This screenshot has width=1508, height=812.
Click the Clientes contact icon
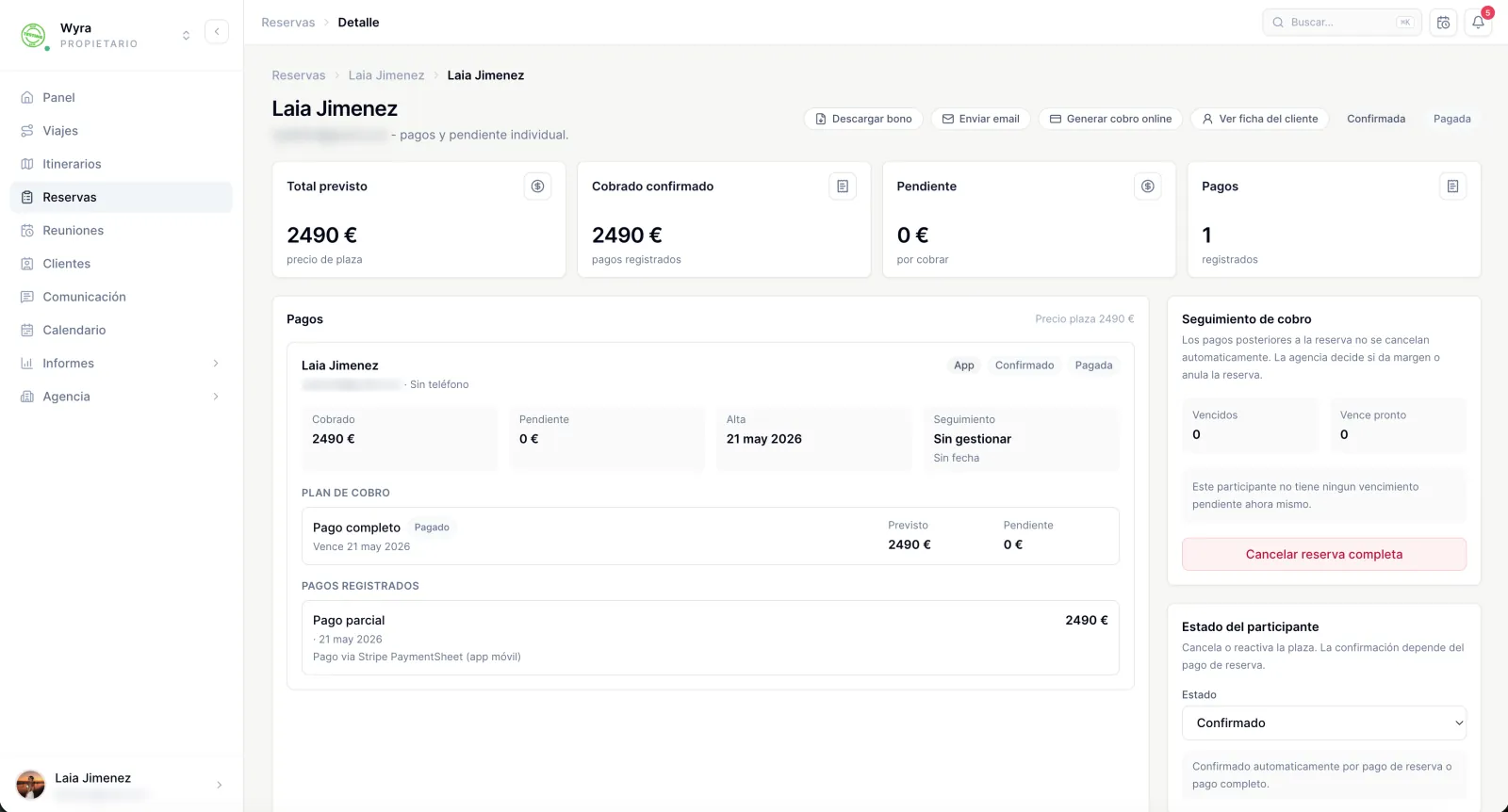[27, 264]
